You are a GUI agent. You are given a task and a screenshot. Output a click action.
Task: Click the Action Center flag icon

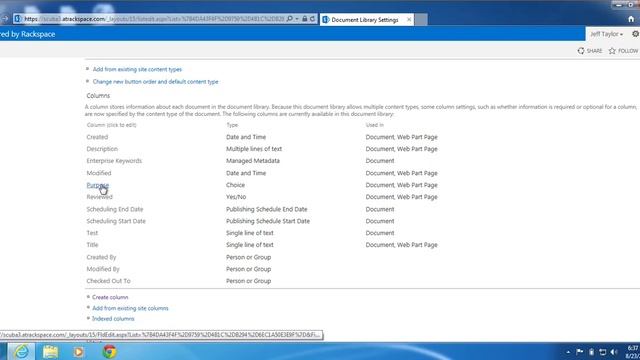(580, 352)
